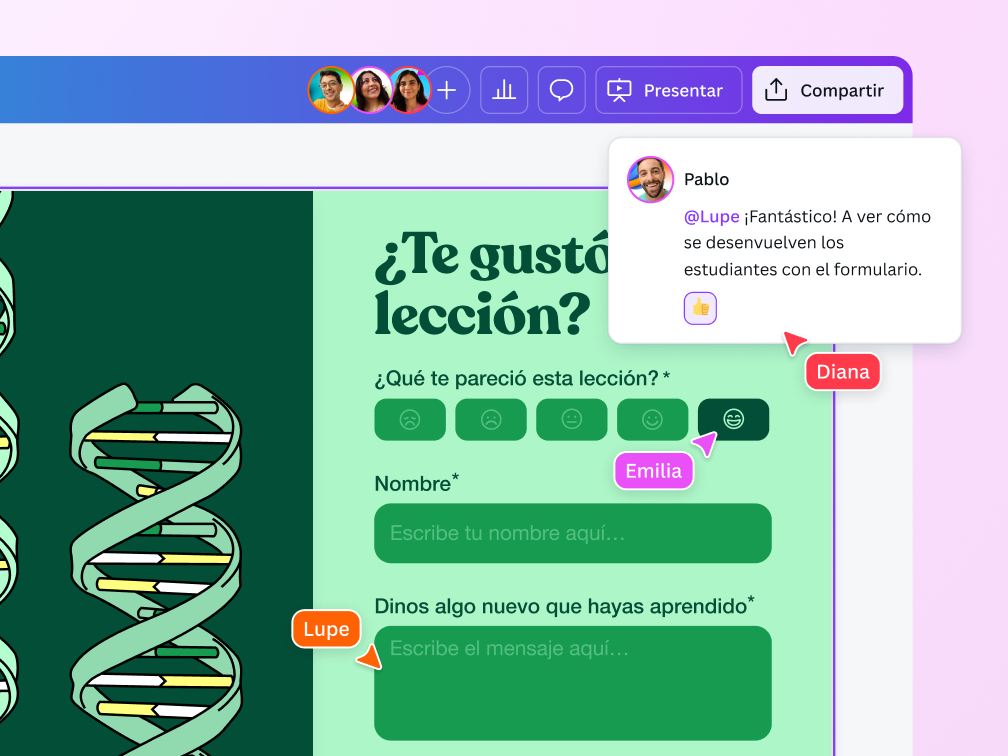Select the large DNA helix illustration
This screenshot has height=756, width=1008.
pyautogui.click(x=156, y=569)
